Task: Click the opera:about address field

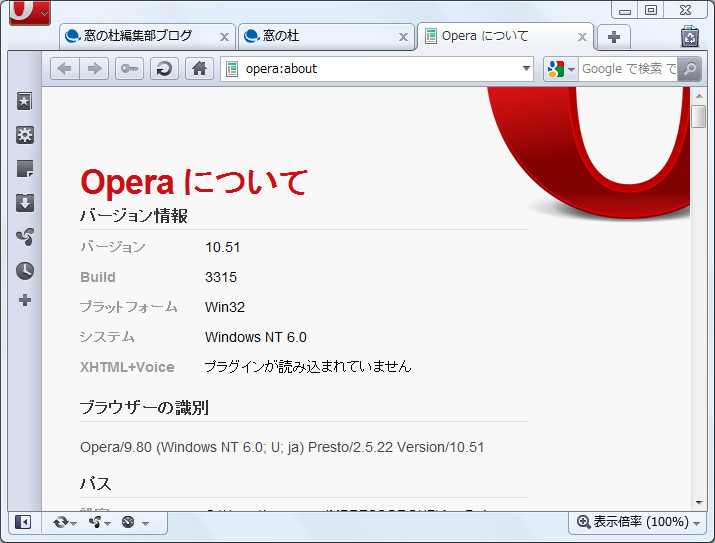Action: [x=377, y=69]
